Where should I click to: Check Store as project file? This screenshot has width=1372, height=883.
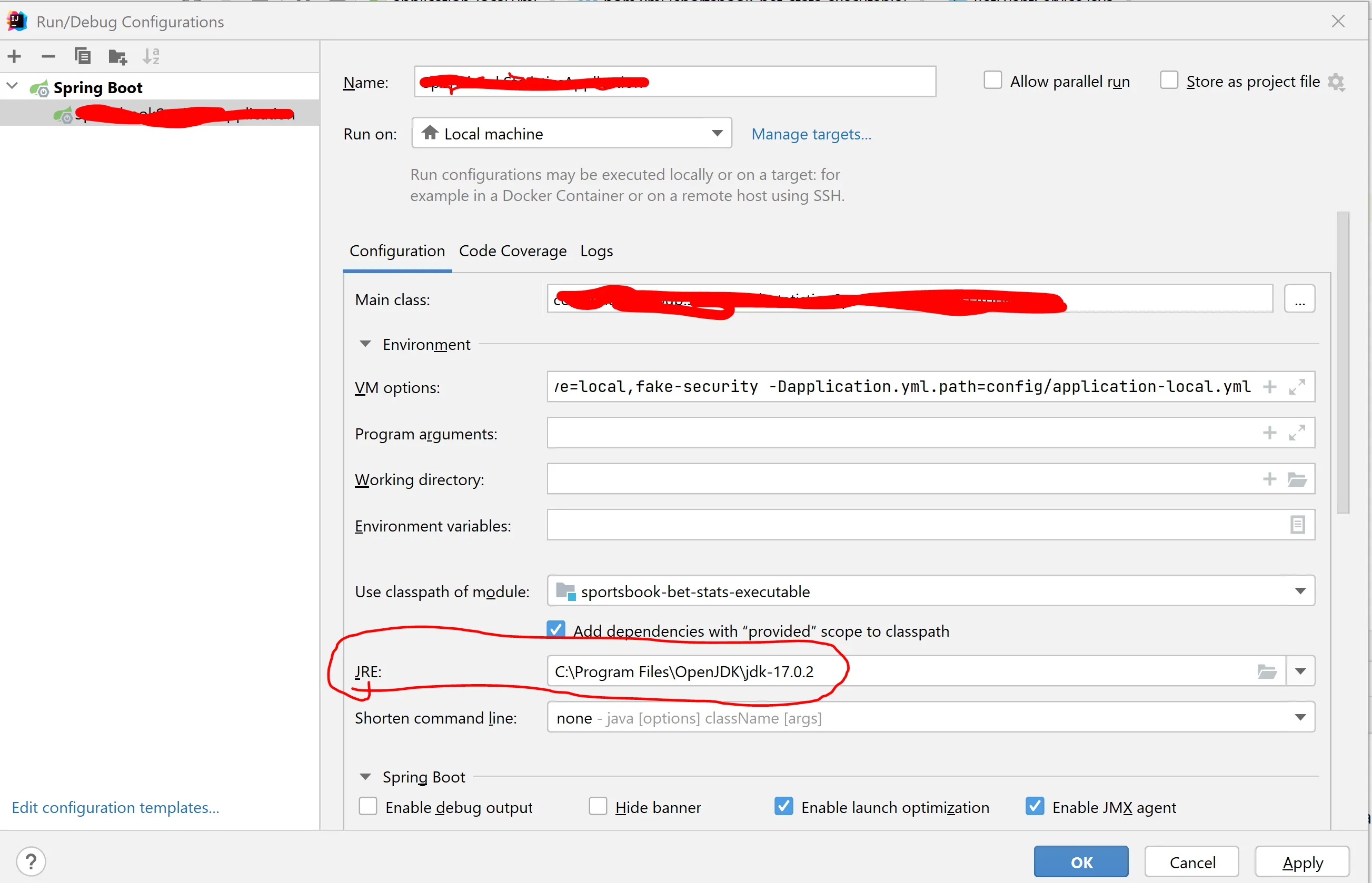1168,81
